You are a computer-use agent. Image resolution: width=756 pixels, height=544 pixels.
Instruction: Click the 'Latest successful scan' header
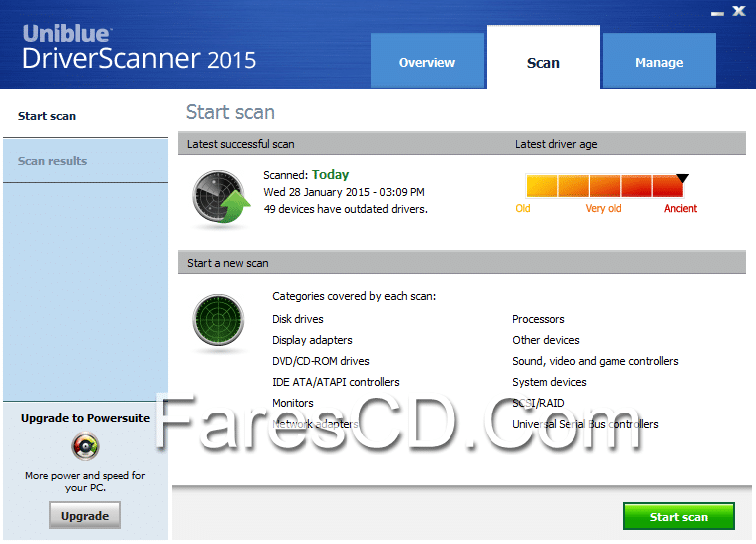click(x=241, y=144)
